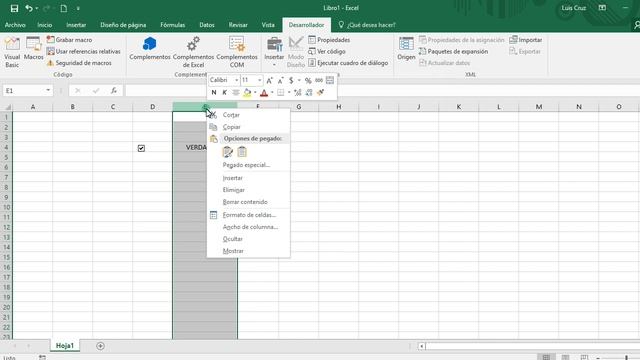Open font size 11 dropdown
Screen dimensions: 640x360
pos(260,80)
